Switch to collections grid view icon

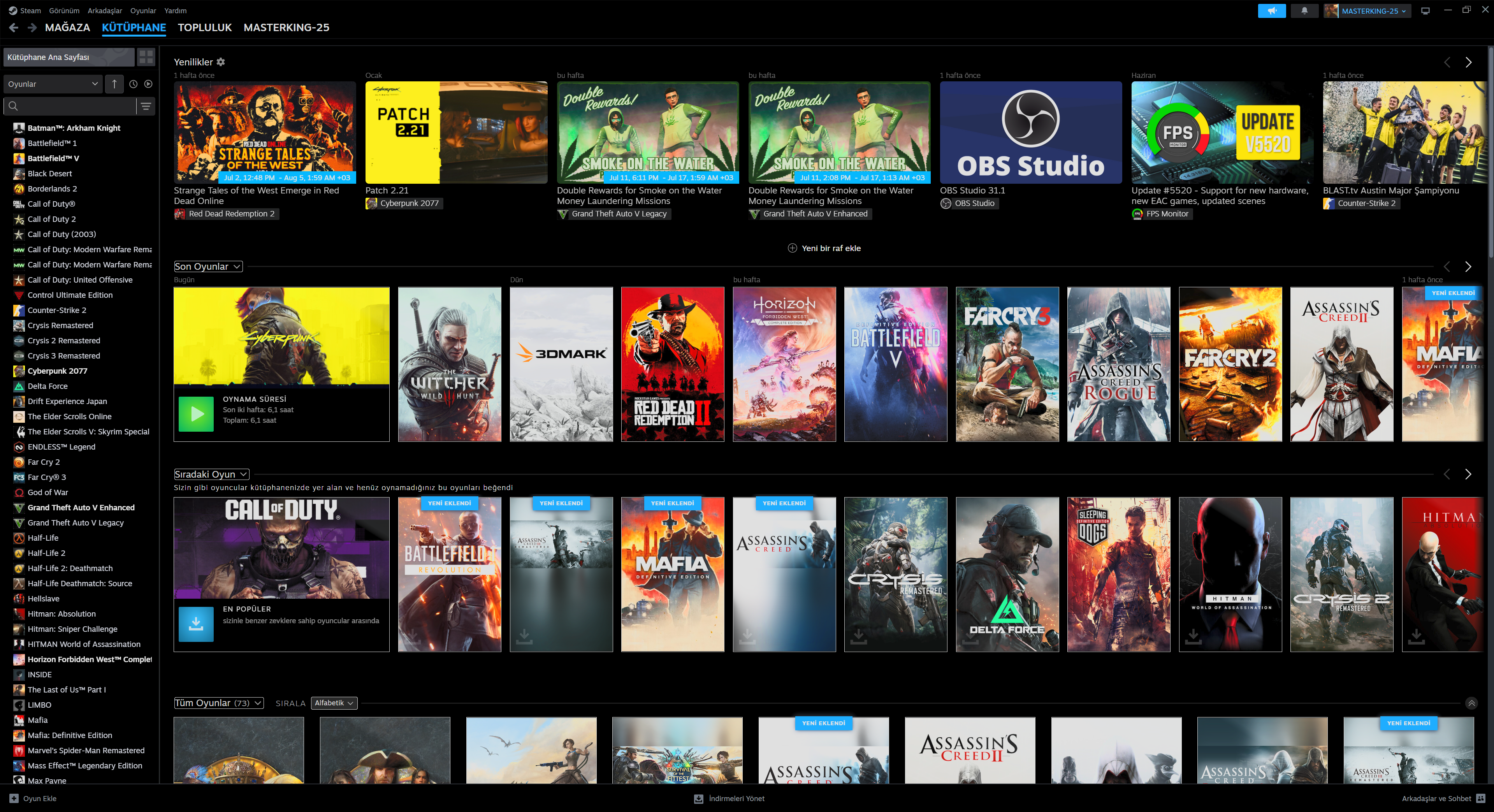click(x=146, y=57)
